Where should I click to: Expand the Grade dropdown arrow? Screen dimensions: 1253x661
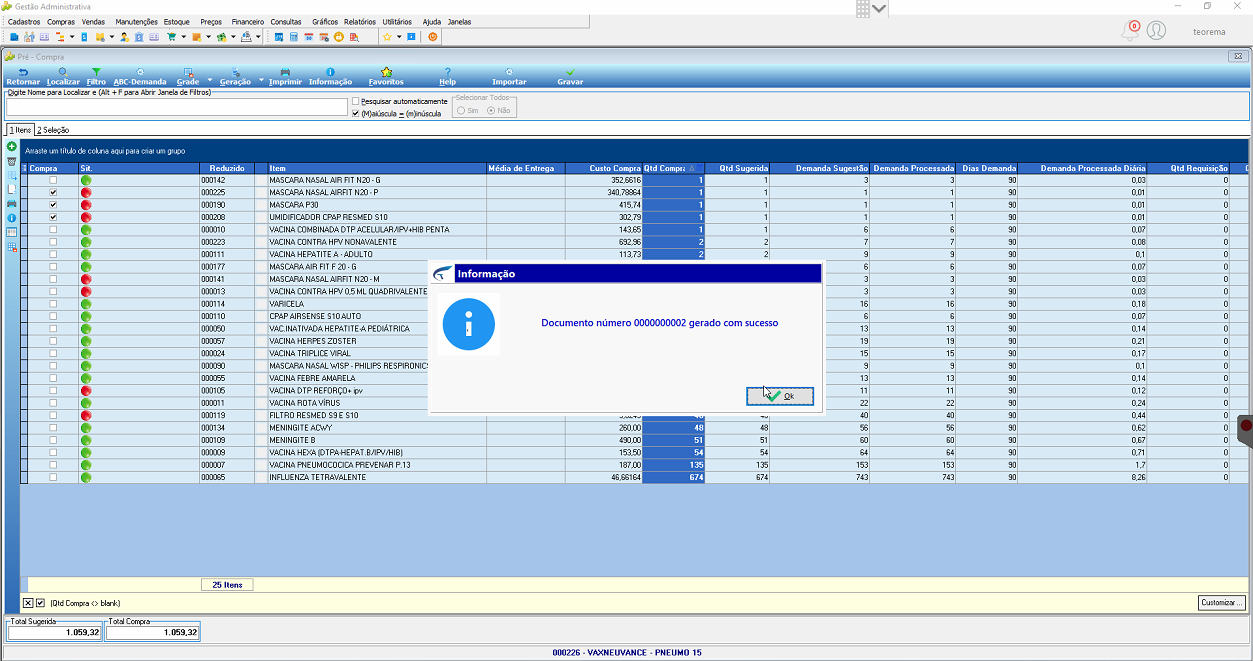click(210, 79)
